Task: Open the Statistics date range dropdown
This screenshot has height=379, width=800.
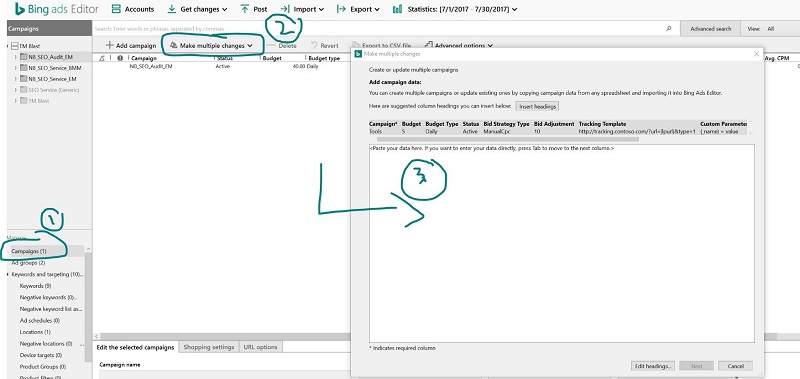Action: pos(455,9)
